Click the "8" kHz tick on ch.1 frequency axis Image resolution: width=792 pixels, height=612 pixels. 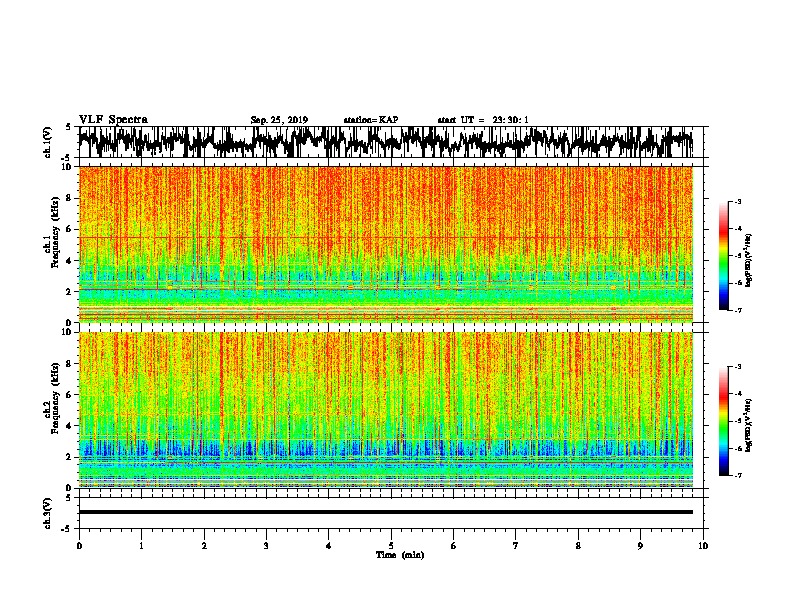[x=70, y=198]
